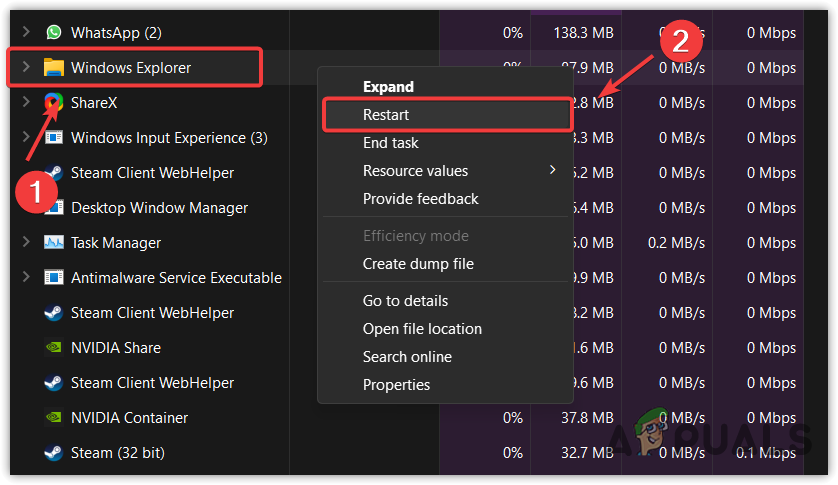Click the ShareX process icon
The image size is (838, 485).
(54, 103)
